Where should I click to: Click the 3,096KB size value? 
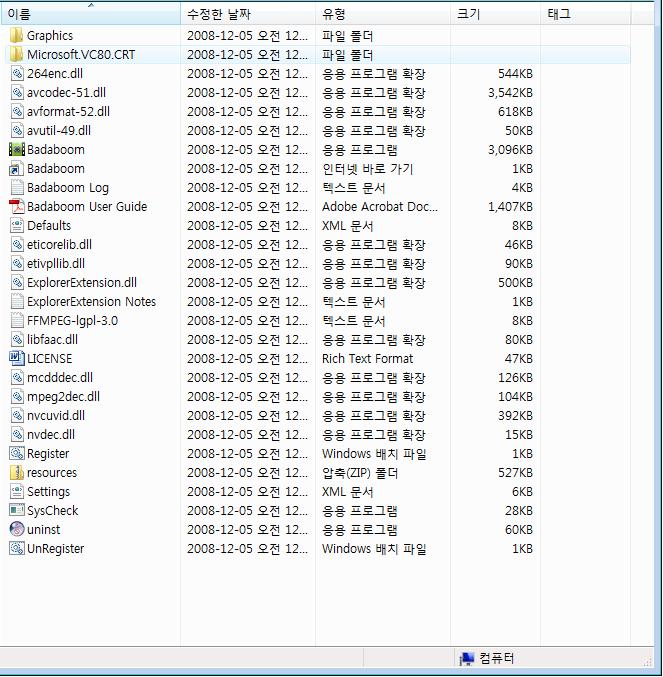coord(510,150)
